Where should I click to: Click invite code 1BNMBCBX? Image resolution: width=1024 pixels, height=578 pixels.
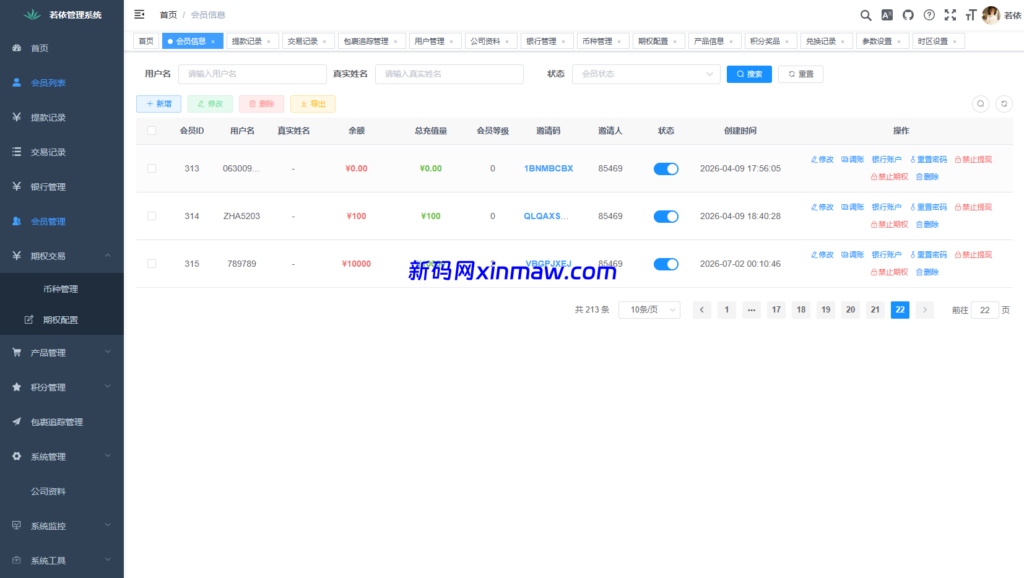click(x=549, y=169)
